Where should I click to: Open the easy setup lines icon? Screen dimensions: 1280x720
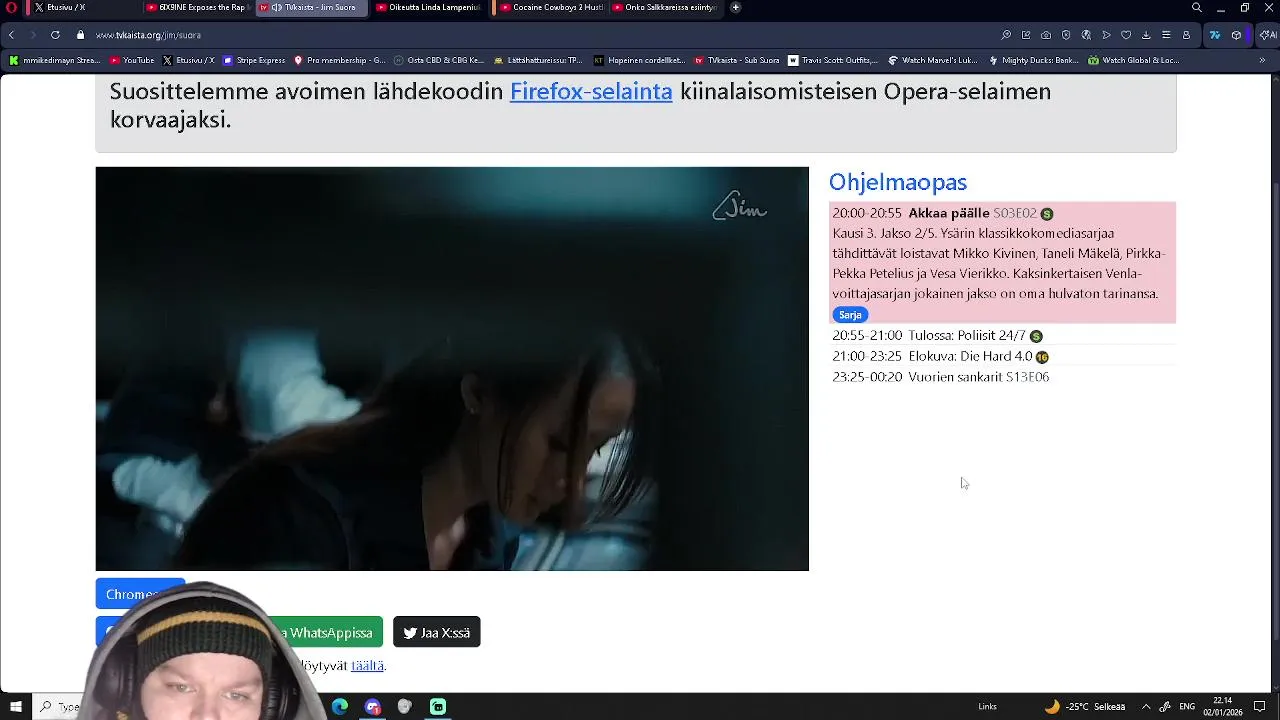[x=1166, y=35]
